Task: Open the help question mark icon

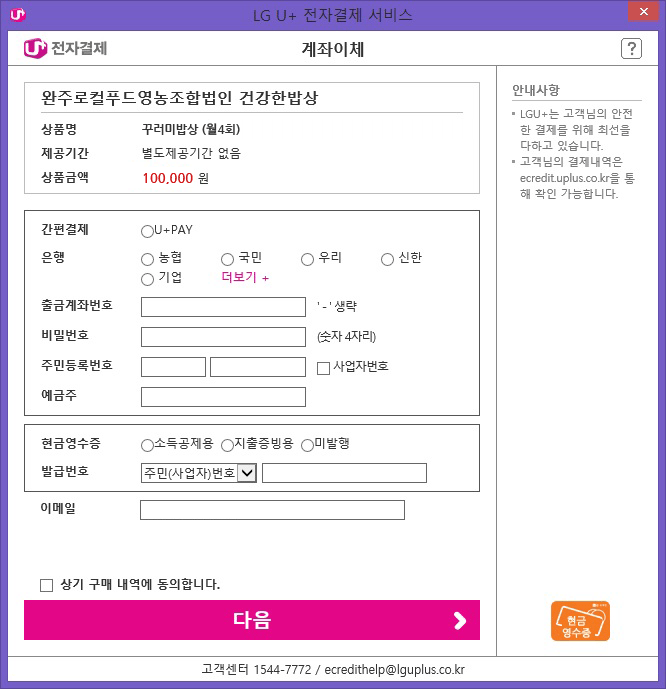Action: coord(631,48)
